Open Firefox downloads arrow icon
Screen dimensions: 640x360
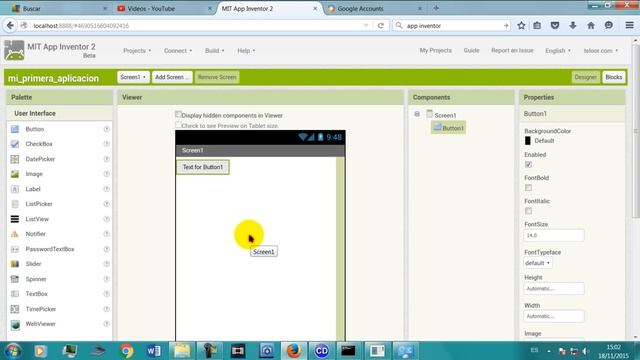pyautogui.click(x=573, y=25)
